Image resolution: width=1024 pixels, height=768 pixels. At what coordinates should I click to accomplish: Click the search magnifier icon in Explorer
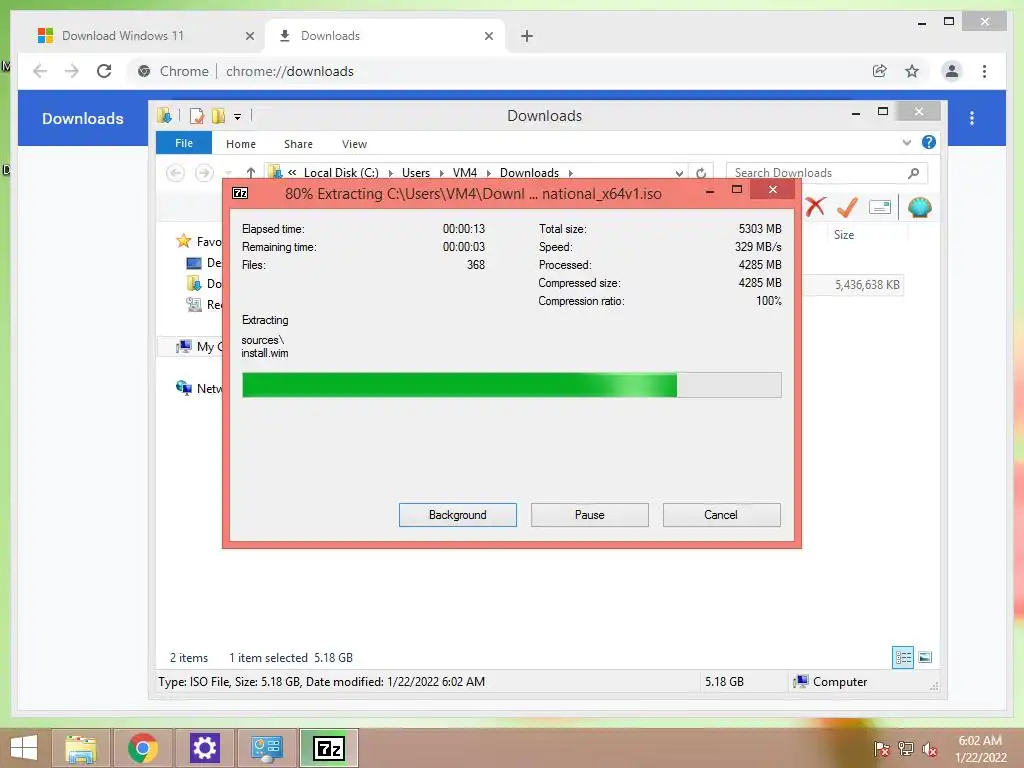914,172
